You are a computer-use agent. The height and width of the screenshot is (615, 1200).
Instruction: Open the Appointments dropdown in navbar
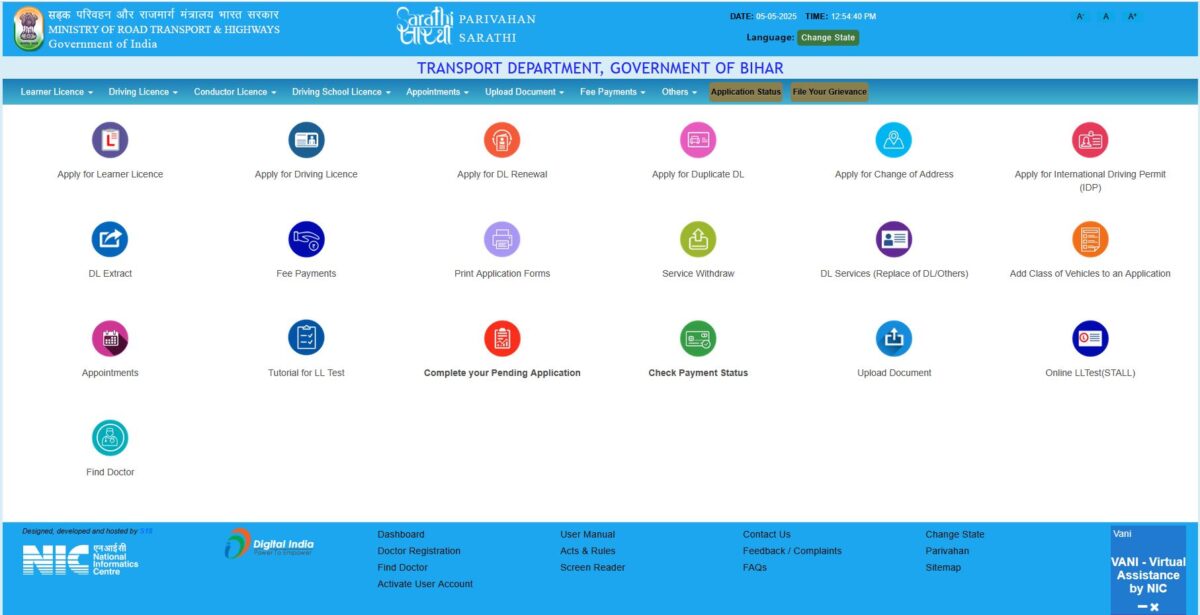(x=437, y=92)
